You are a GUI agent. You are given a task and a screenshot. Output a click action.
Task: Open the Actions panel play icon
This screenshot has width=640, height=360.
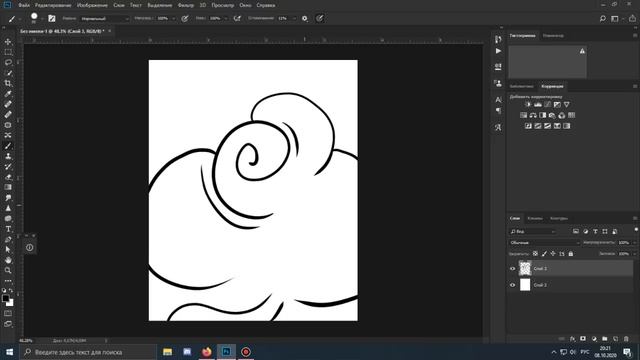[x=498, y=51]
